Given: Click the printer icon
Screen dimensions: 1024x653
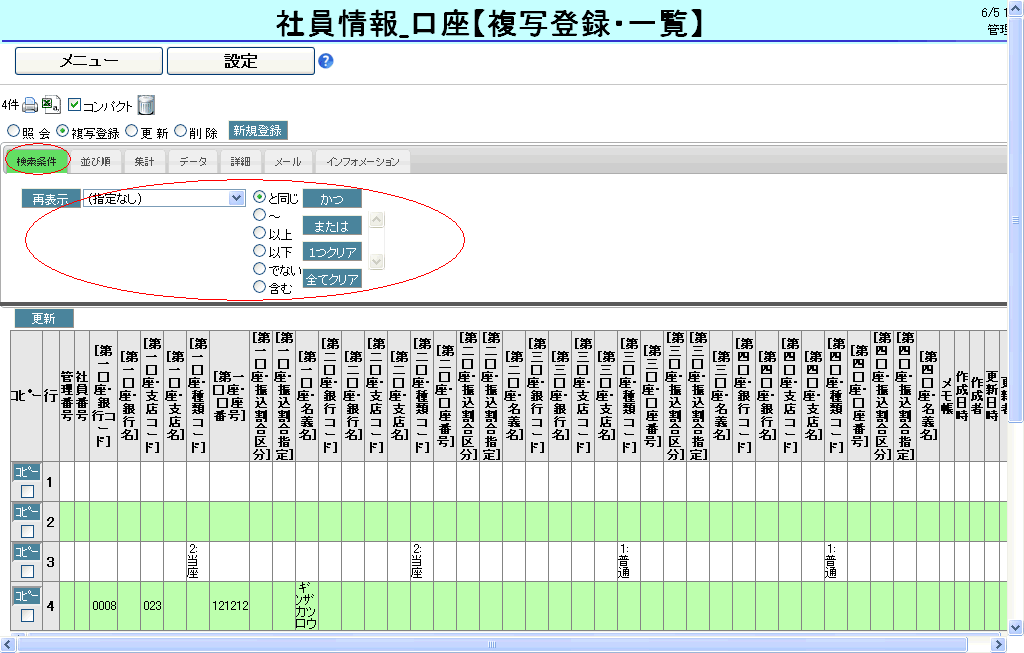Looking at the screenshot, I should [x=31, y=104].
